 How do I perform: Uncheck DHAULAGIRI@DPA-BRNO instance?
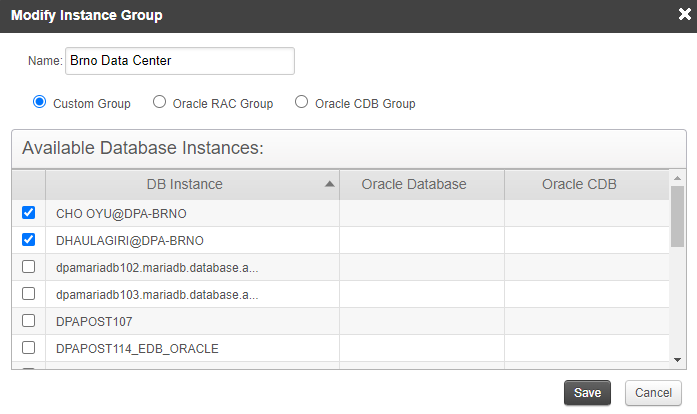(x=28, y=240)
